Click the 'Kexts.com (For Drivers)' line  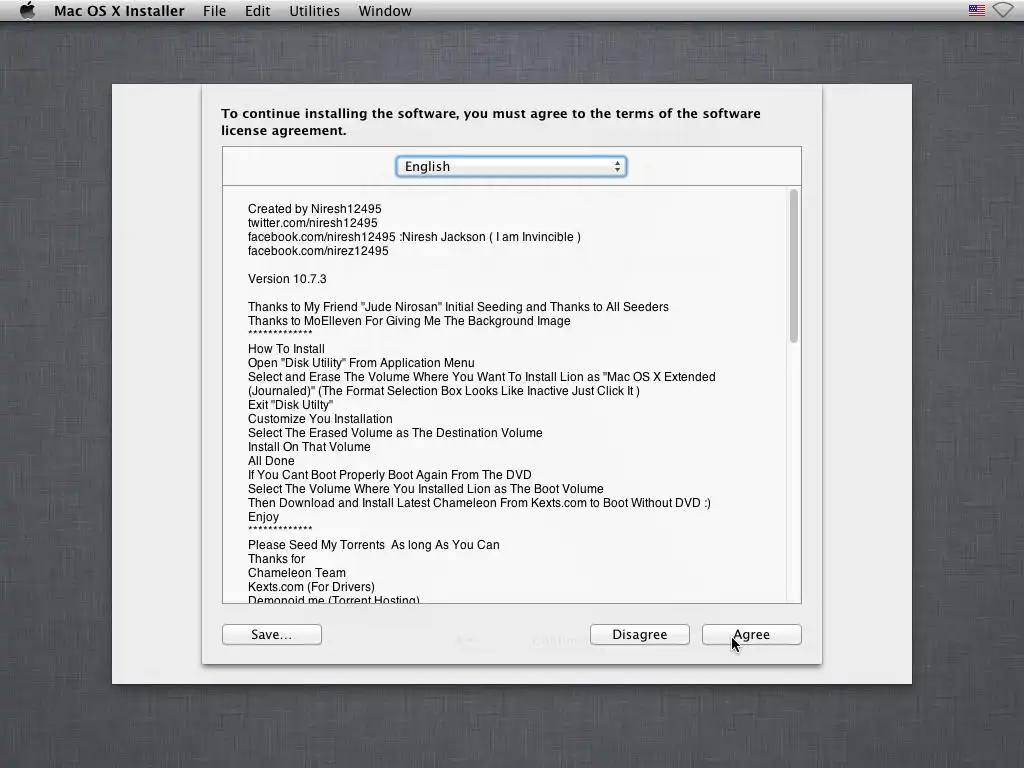[311, 586]
